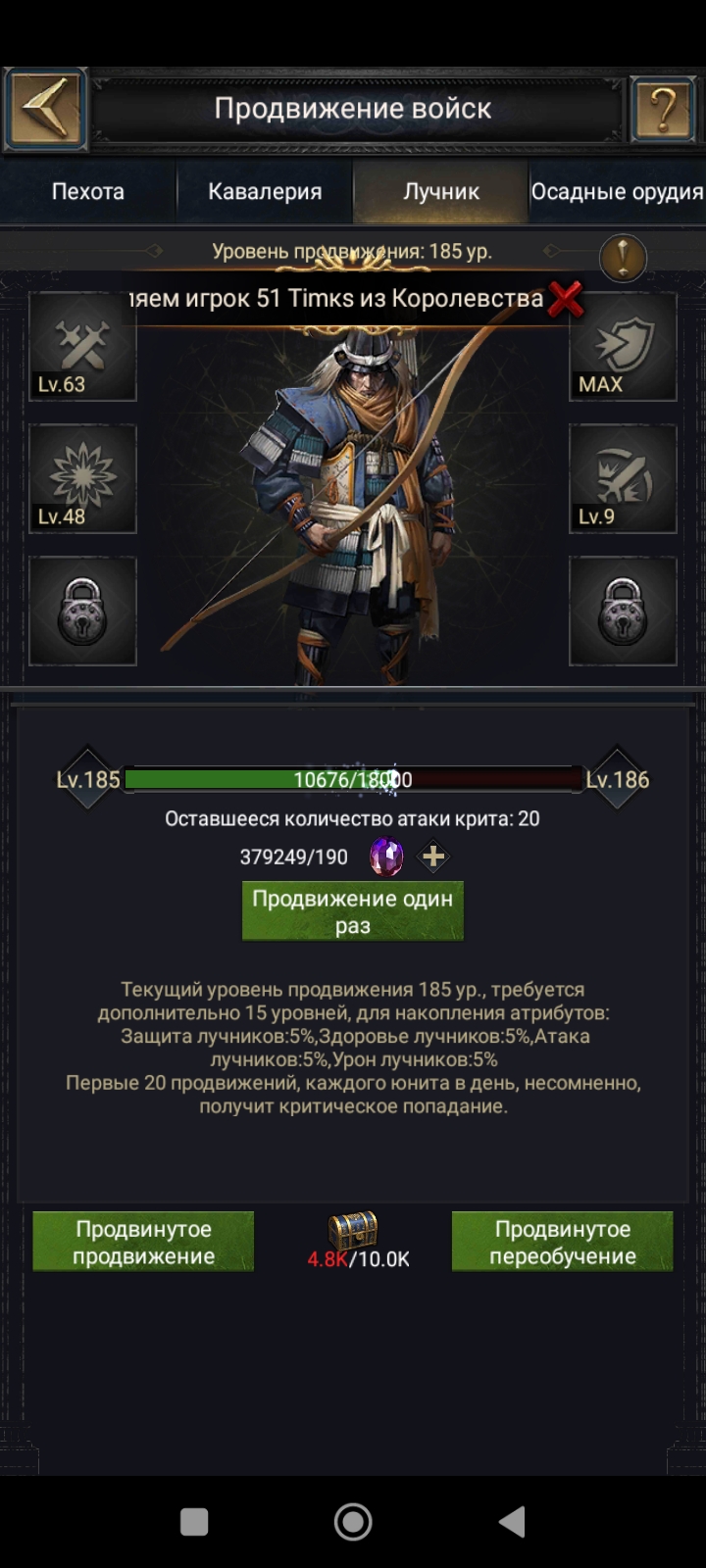This screenshot has width=706, height=1568.
Task: Select the starburst skill icon Lv.48
Action: 82,479
